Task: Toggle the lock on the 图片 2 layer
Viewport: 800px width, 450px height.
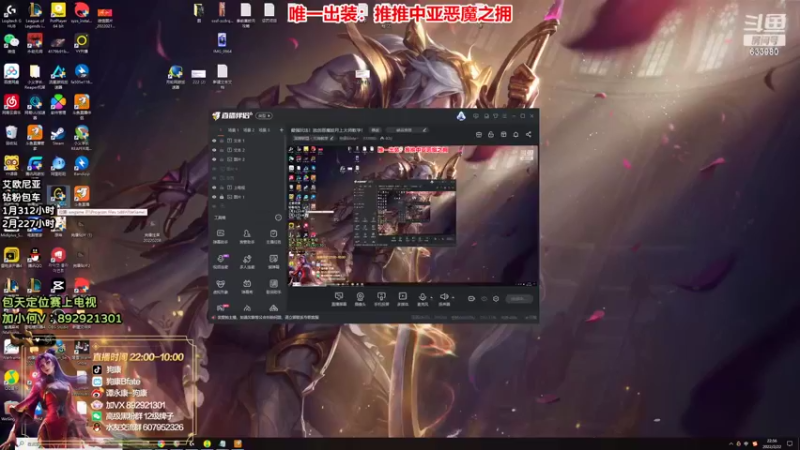Action: click(221, 159)
